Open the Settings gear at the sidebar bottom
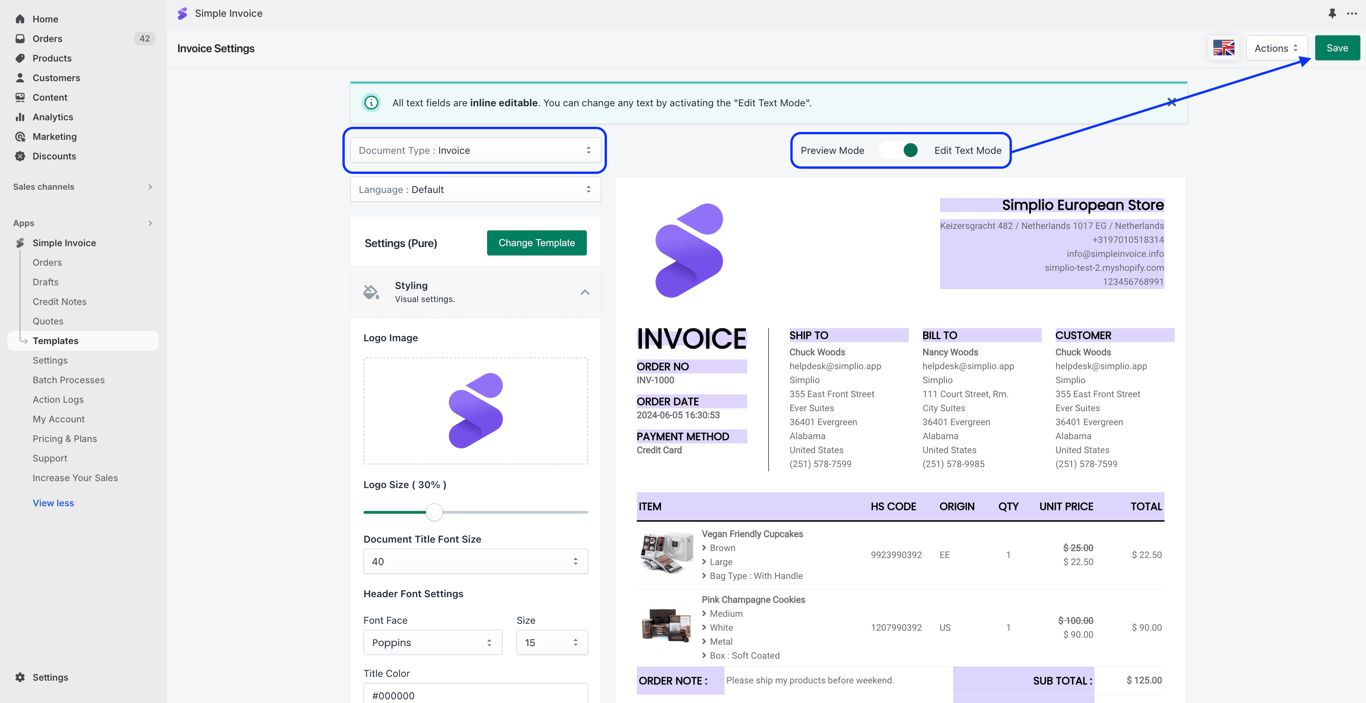 (x=20, y=677)
